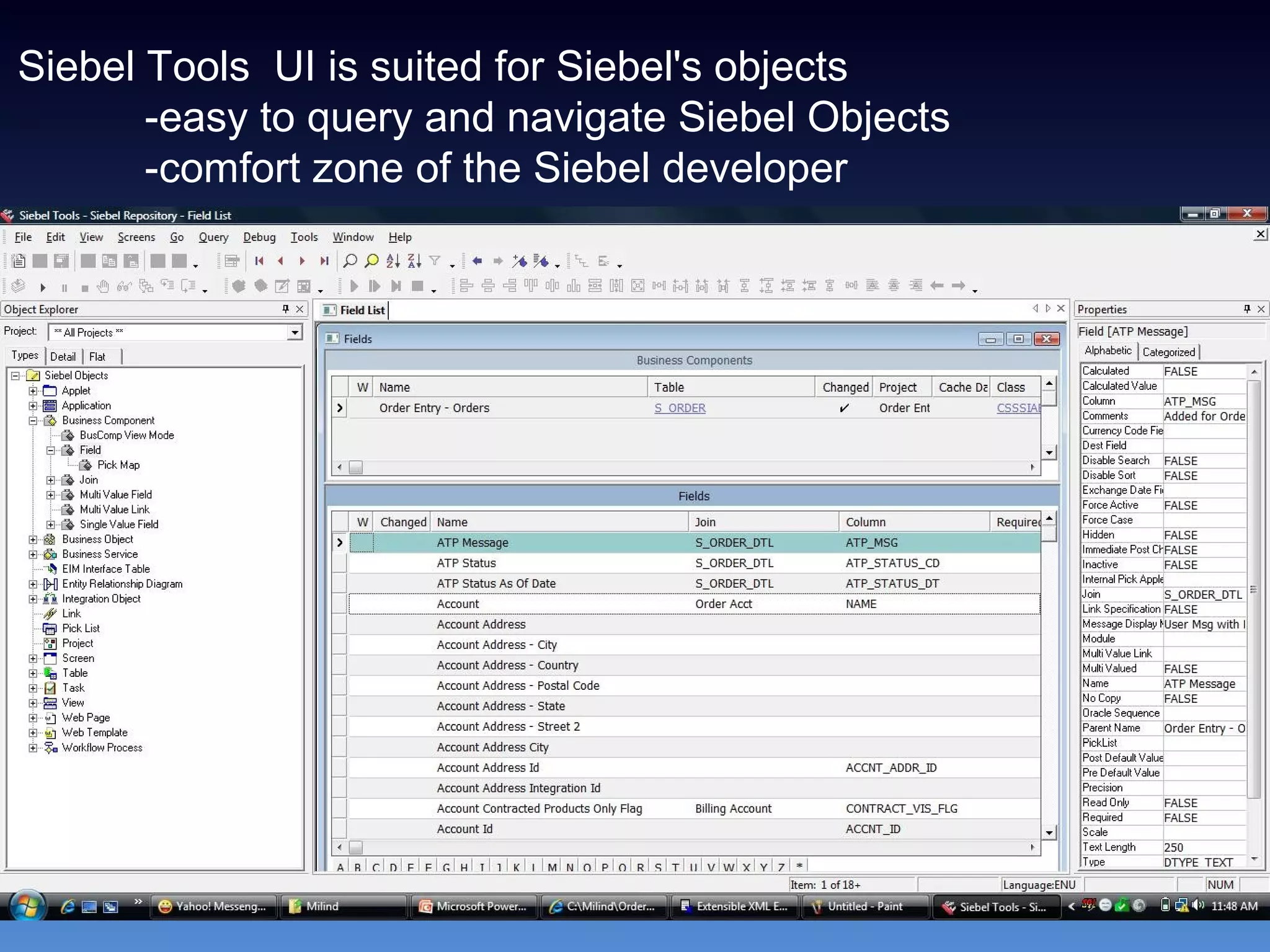Click Business Components horizontal scrollbar thumb

click(x=355, y=467)
